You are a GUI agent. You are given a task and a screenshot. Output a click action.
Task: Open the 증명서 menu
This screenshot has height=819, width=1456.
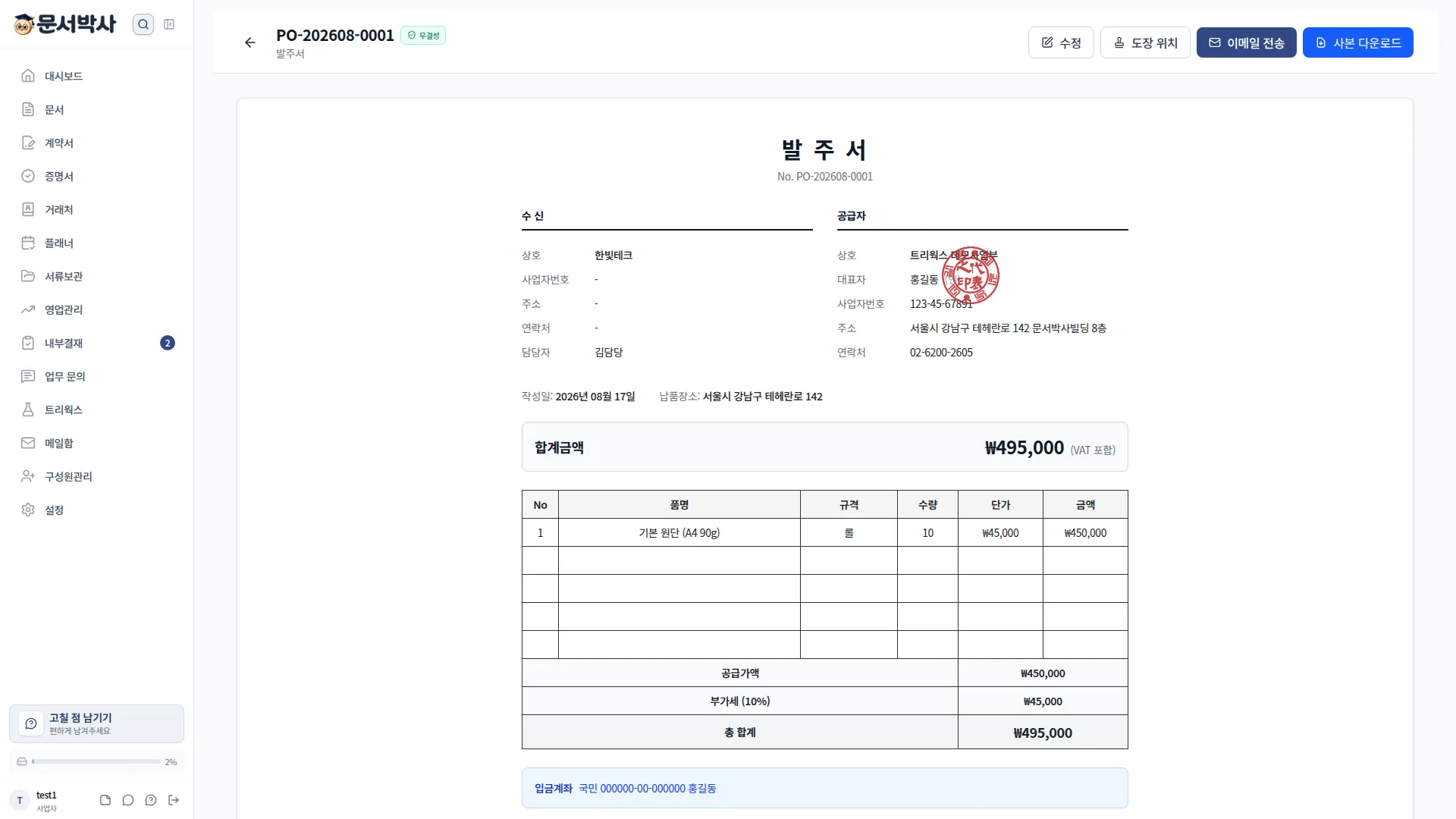coord(96,176)
